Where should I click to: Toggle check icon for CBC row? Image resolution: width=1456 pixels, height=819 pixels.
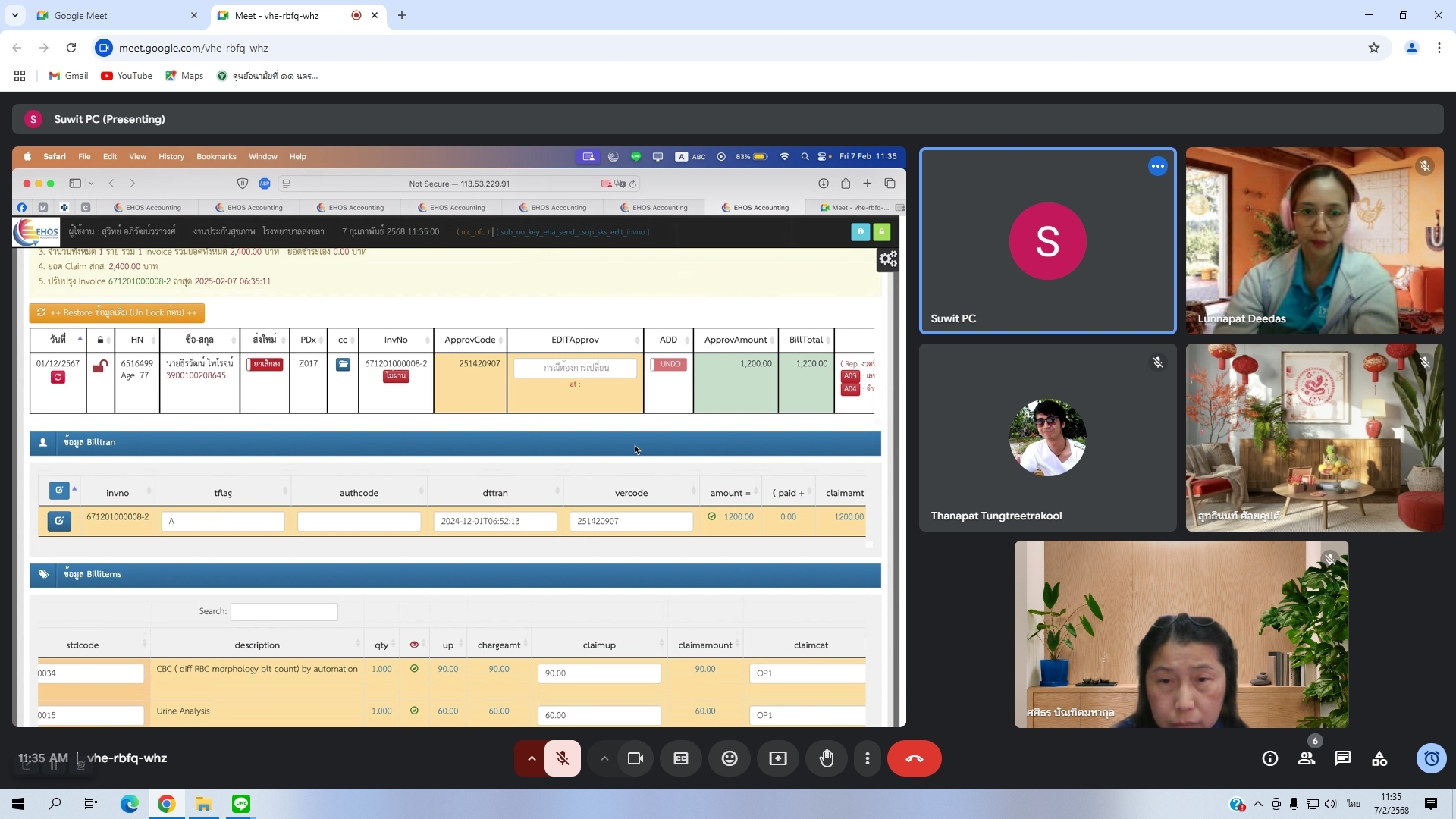414,669
